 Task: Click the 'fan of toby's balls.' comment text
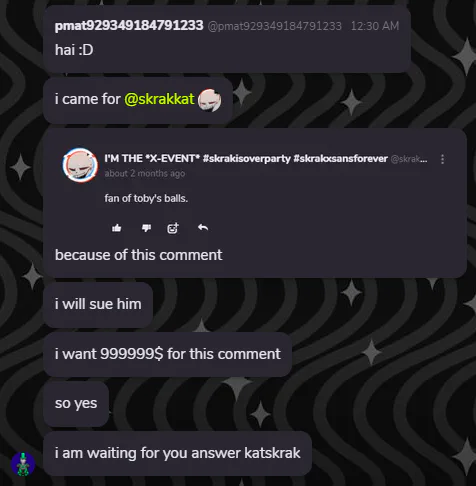point(146,198)
